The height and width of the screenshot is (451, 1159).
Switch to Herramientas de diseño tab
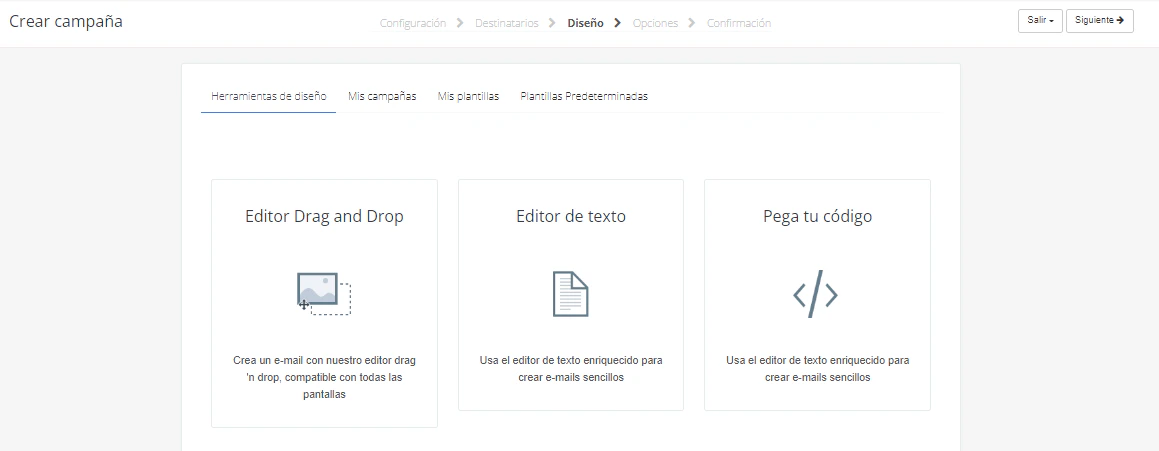point(269,97)
